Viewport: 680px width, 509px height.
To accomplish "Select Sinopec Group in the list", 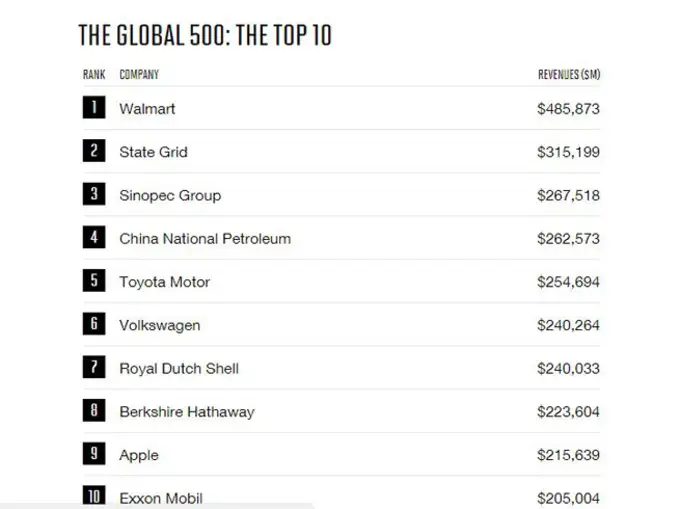I will coord(170,195).
